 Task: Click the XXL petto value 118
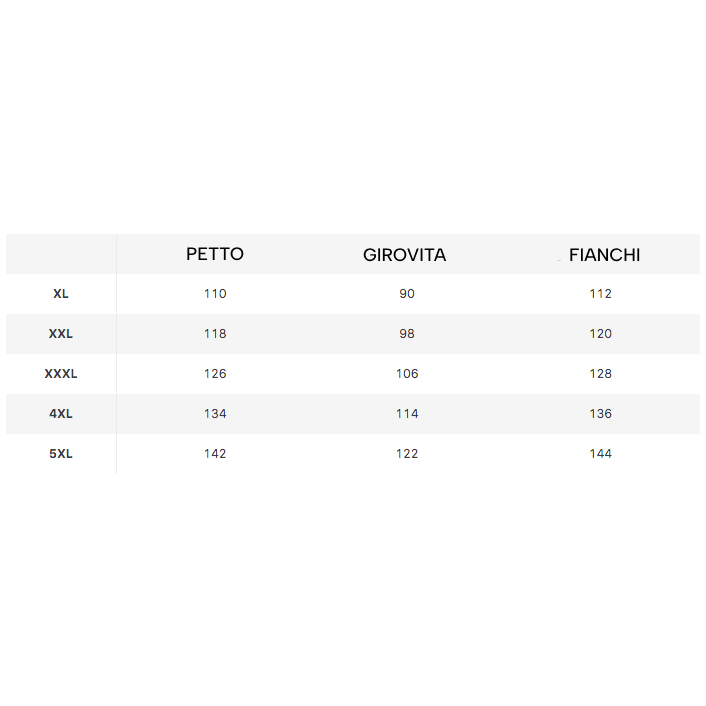tap(215, 334)
